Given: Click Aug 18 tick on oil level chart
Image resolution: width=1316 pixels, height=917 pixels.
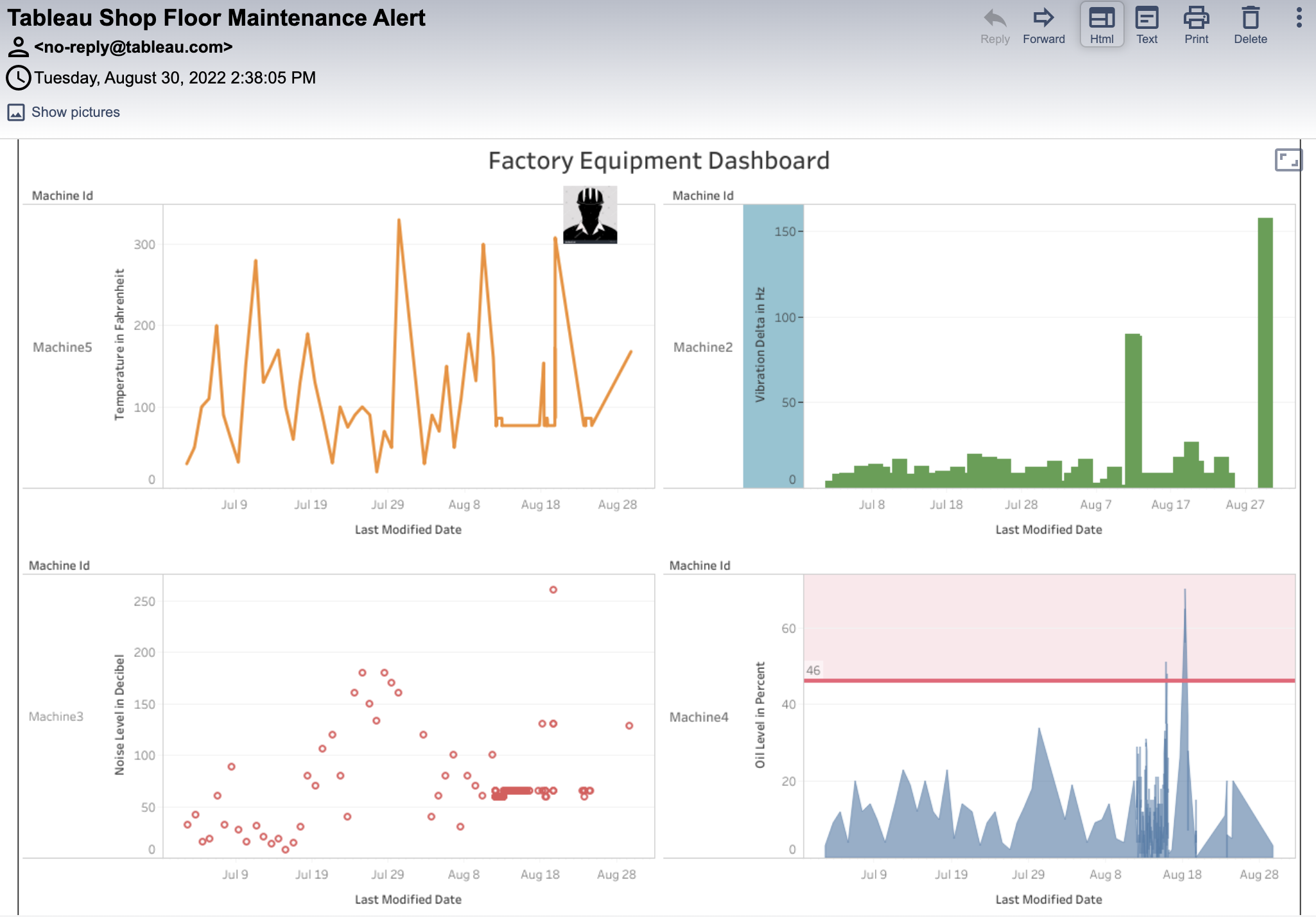Looking at the screenshot, I should (1182, 875).
